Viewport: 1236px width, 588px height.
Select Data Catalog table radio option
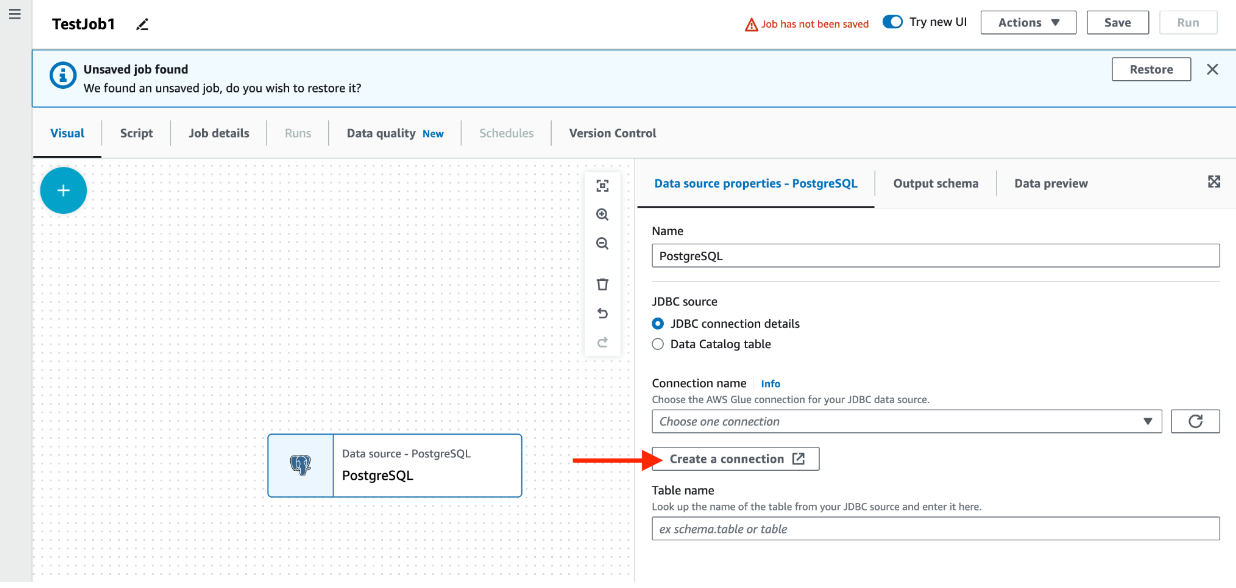click(658, 344)
